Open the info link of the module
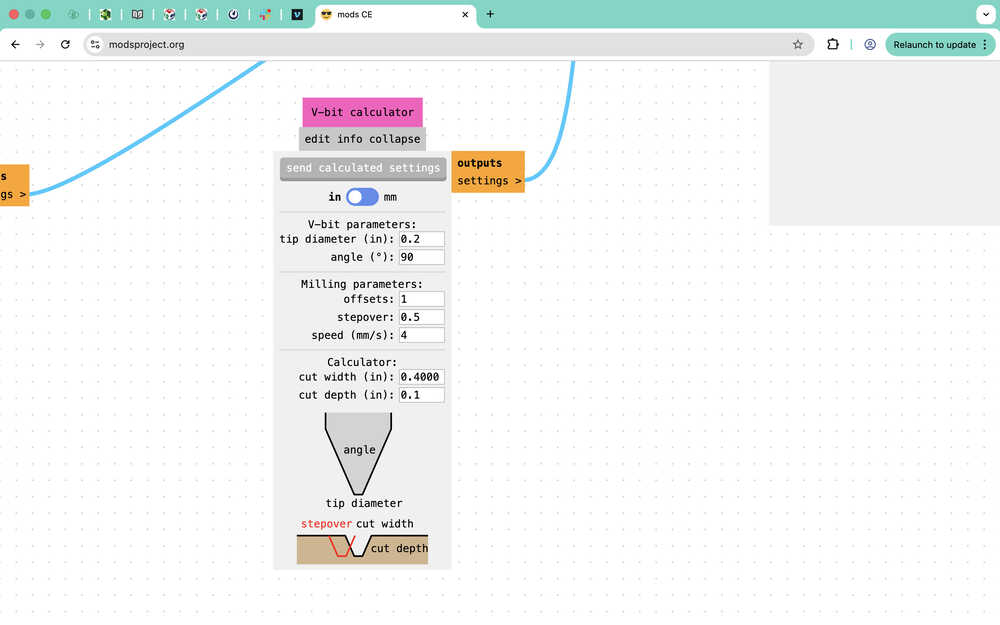The height and width of the screenshot is (625, 1000). coord(349,139)
